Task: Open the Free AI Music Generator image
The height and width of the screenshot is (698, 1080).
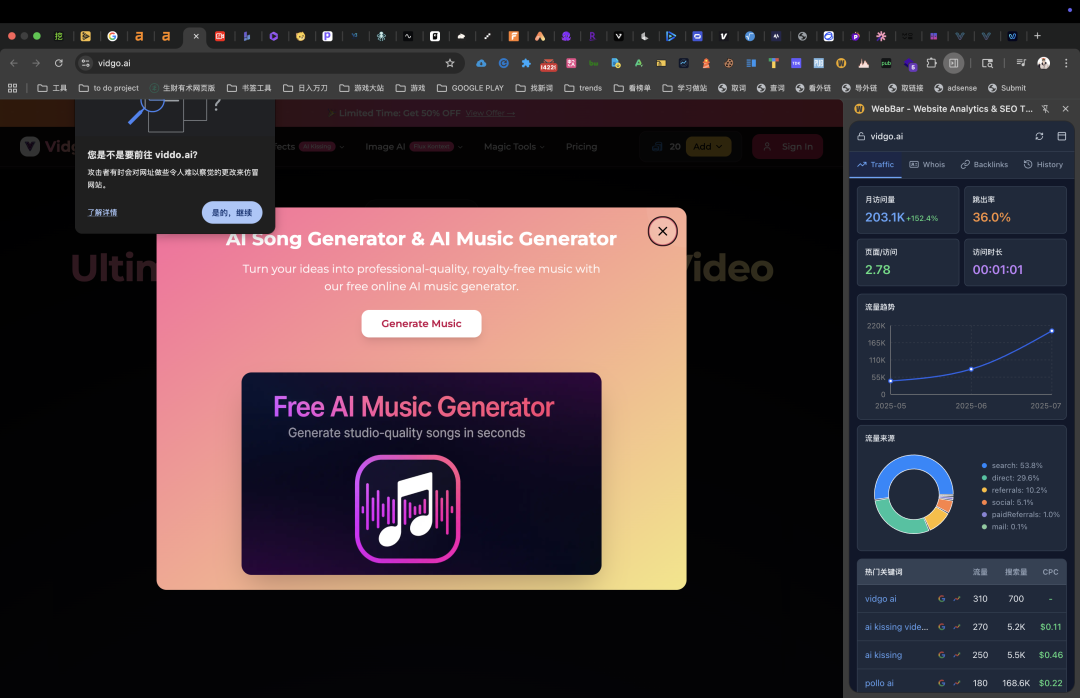Action: coord(421,473)
